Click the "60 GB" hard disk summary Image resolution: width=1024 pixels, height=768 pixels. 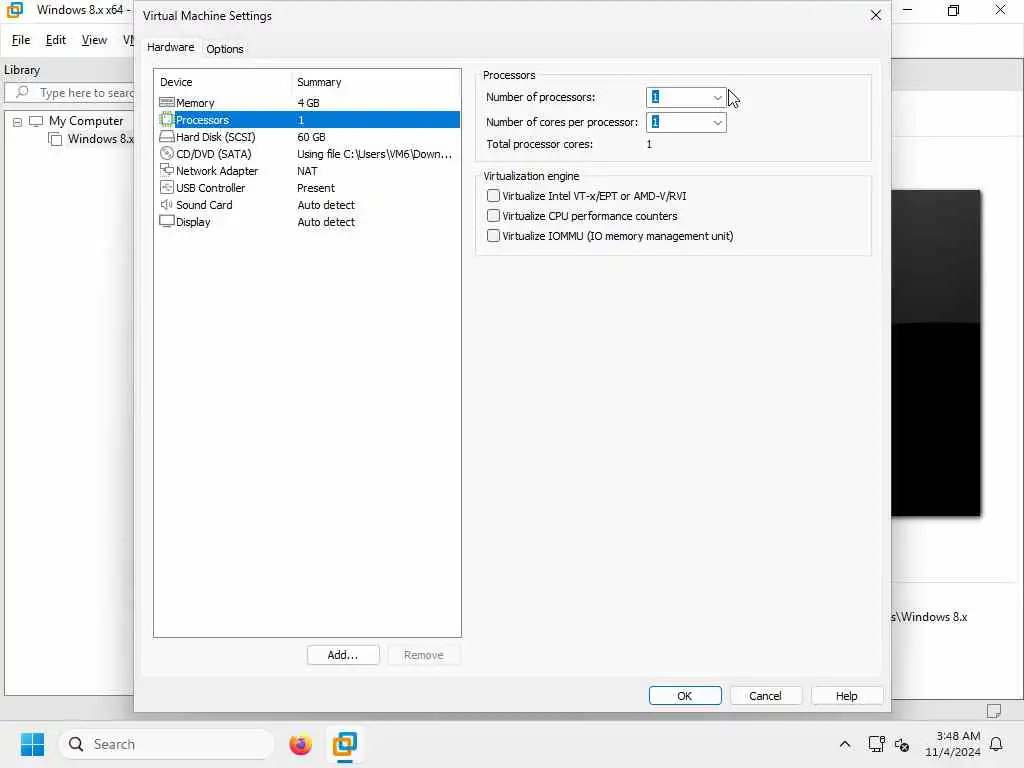312,137
